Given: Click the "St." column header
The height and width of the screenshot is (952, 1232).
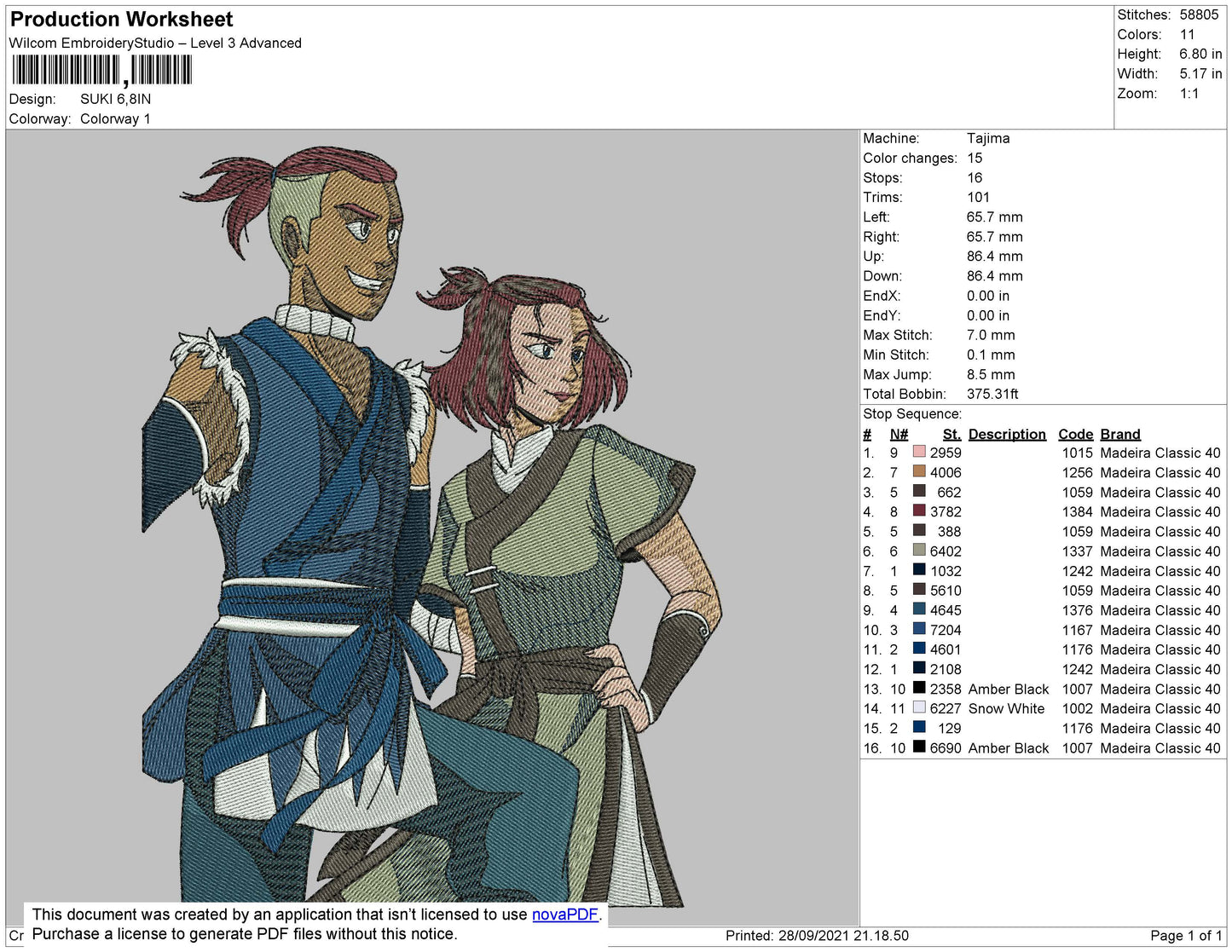Looking at the screenshot, I should (x=951, y=434).
